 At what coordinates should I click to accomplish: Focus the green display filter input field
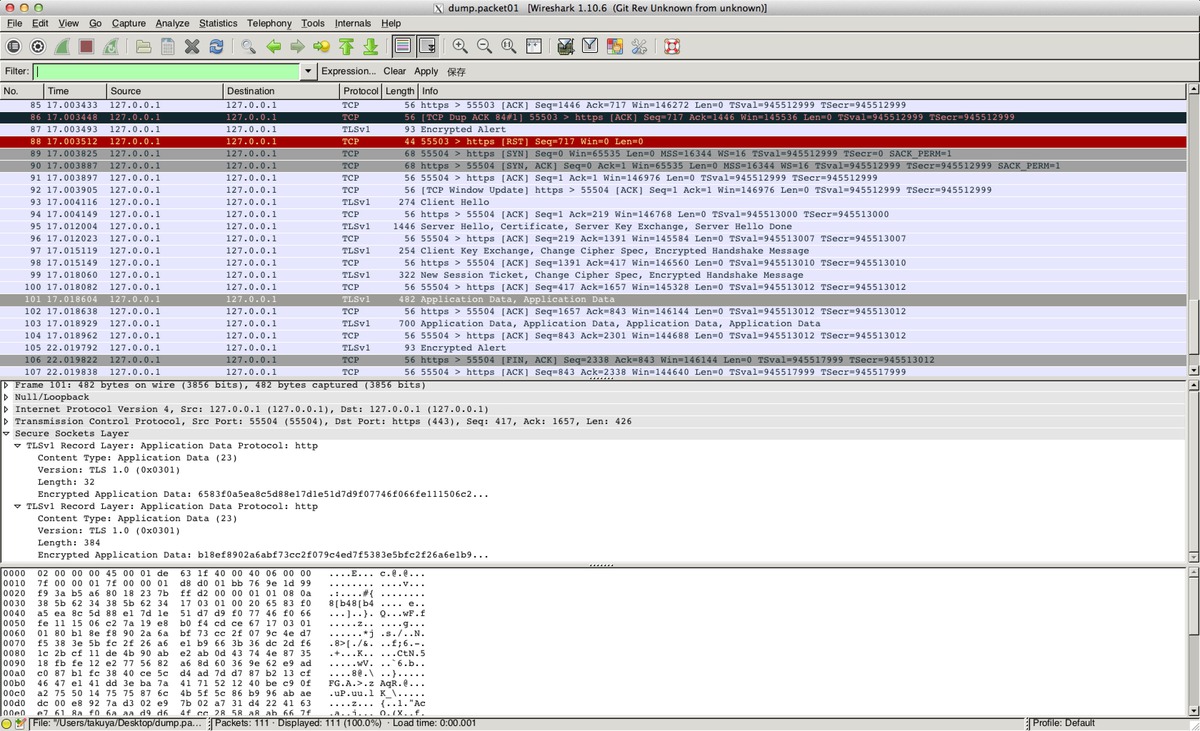coord(167,71)
